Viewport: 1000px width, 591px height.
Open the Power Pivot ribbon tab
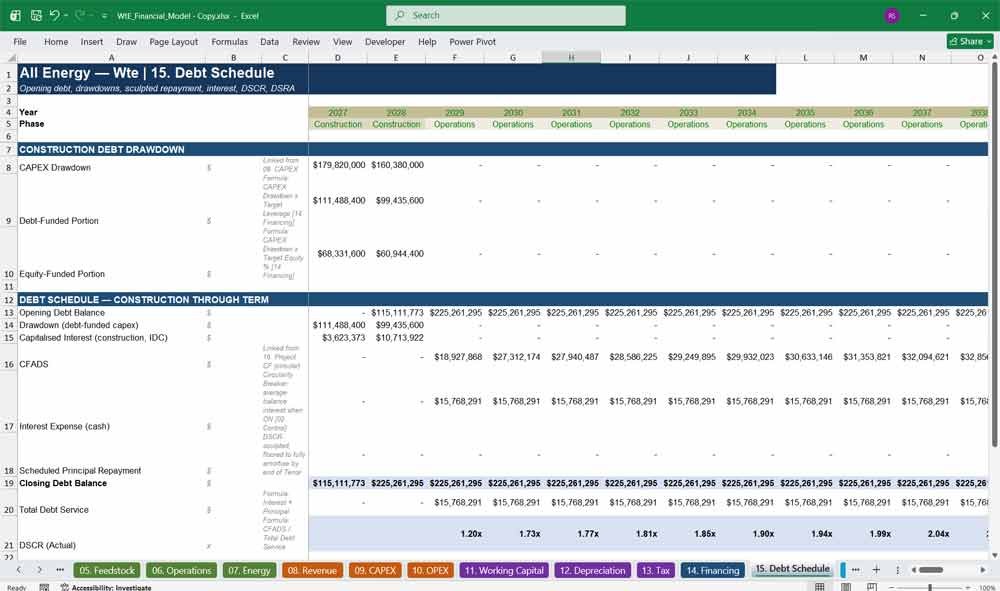click(x=472, y=41)
